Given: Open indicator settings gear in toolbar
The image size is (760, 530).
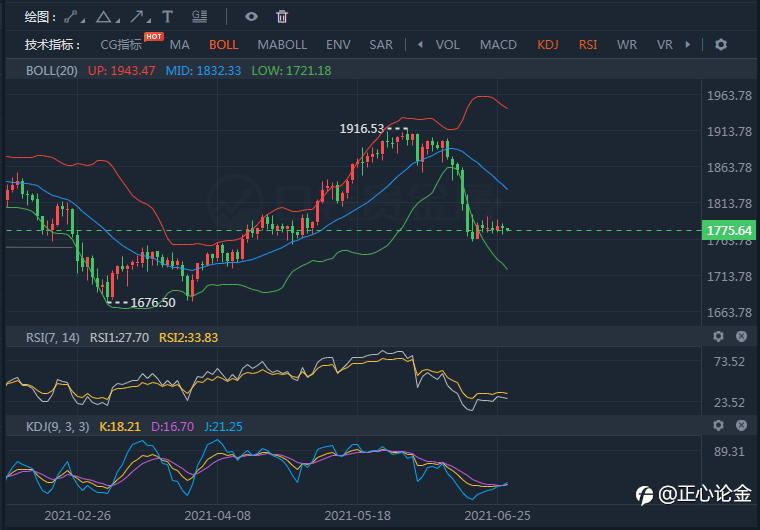Looking at the screenshot, I should pyautogui.click(x=721, y=45).
